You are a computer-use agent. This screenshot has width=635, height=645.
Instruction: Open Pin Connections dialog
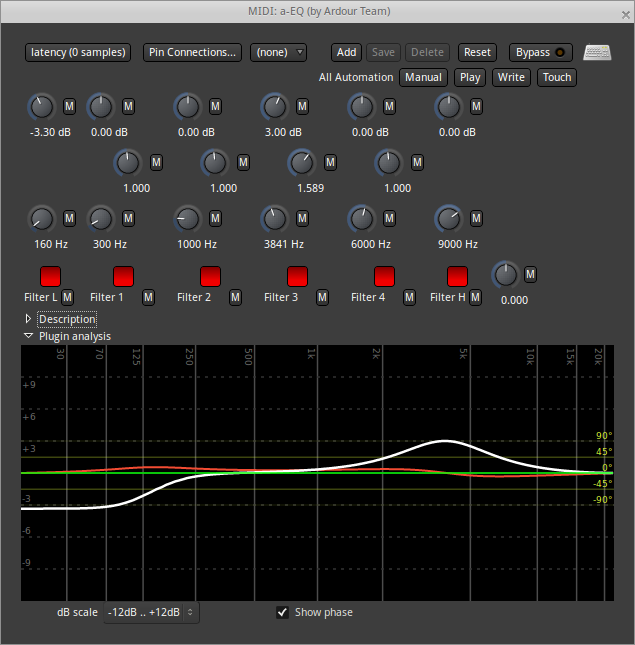click(x=192, y=53)
